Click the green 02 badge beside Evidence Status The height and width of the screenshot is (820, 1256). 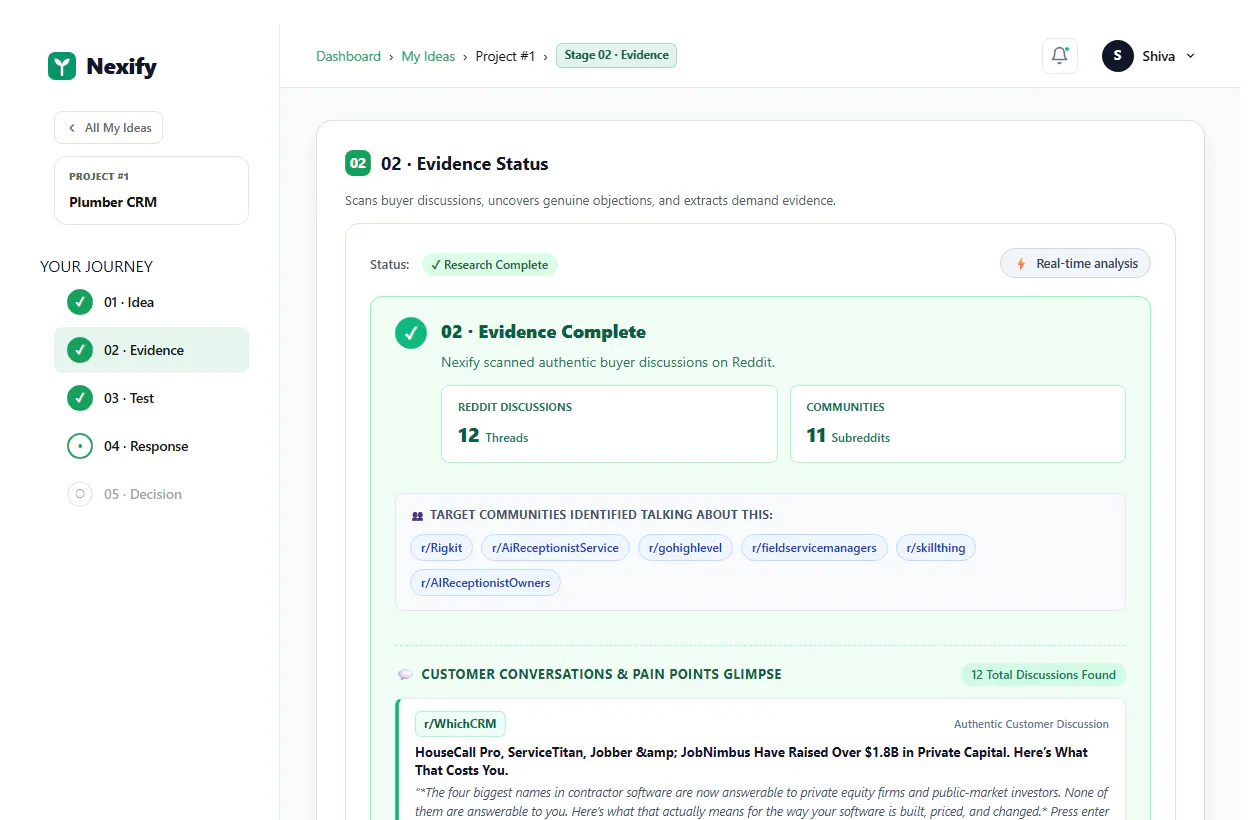coord(358,163)
